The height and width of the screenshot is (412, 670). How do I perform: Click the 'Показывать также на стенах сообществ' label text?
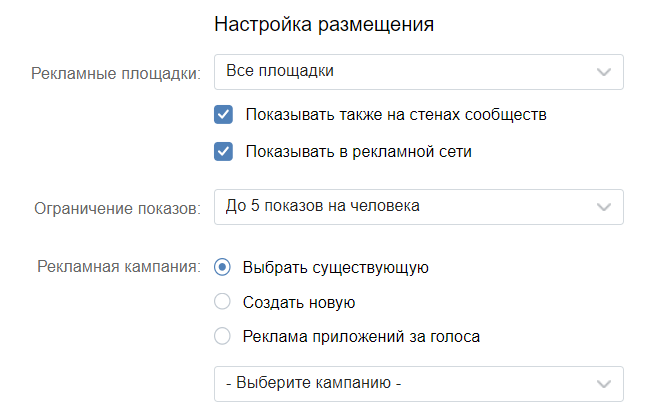396,115
